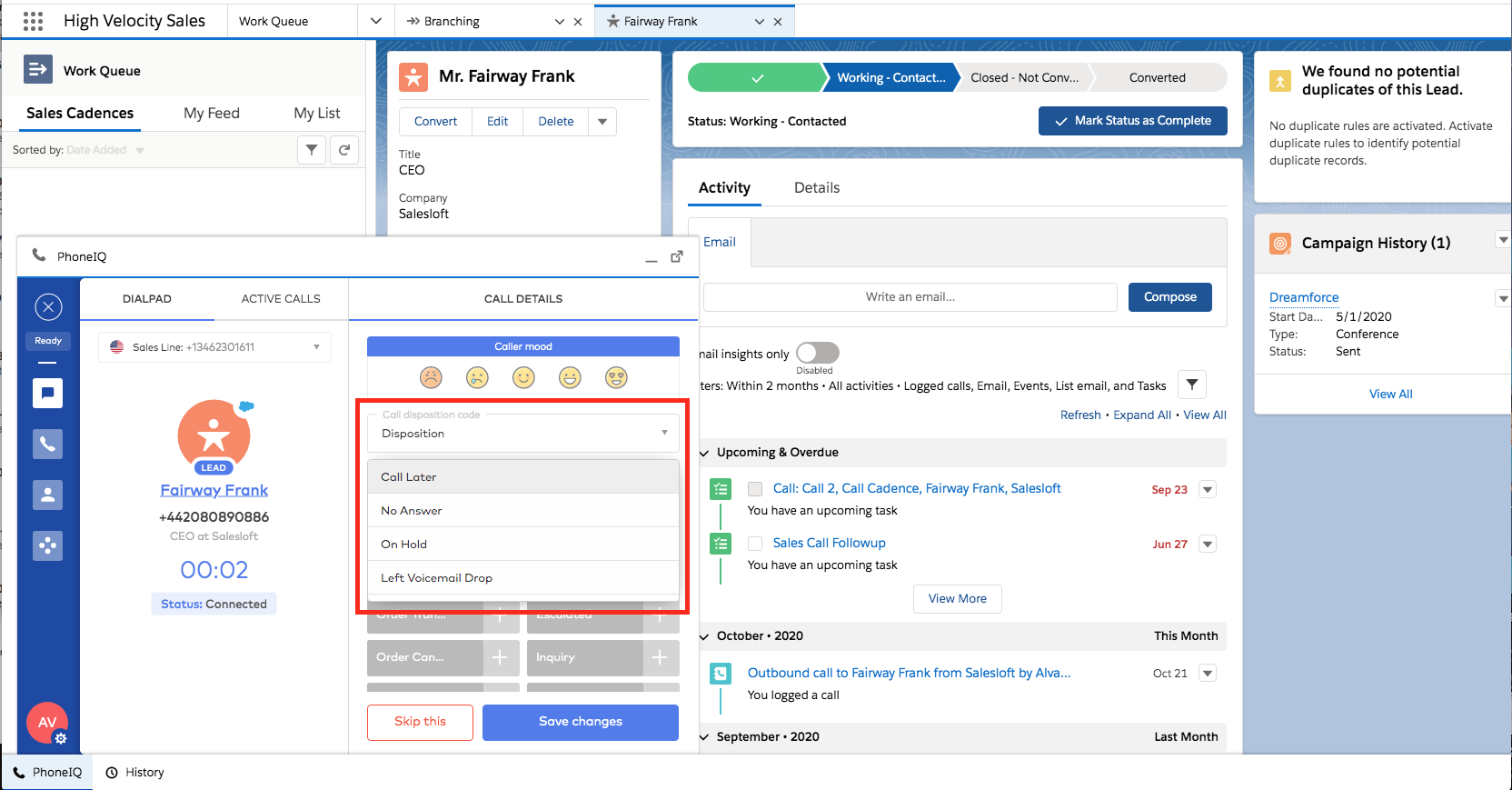The image size is (1512, 790).
Task: Open the App Launcher grid
Action: pyautogui.click(x=33, y=21)
